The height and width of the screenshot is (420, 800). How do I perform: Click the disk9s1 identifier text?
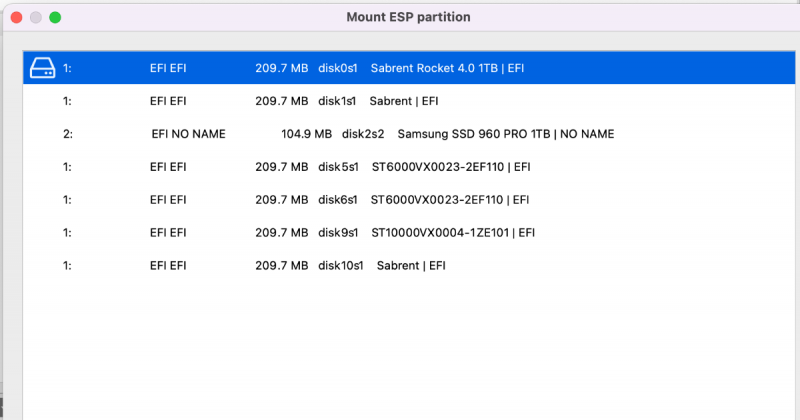[x=338, y=233]
